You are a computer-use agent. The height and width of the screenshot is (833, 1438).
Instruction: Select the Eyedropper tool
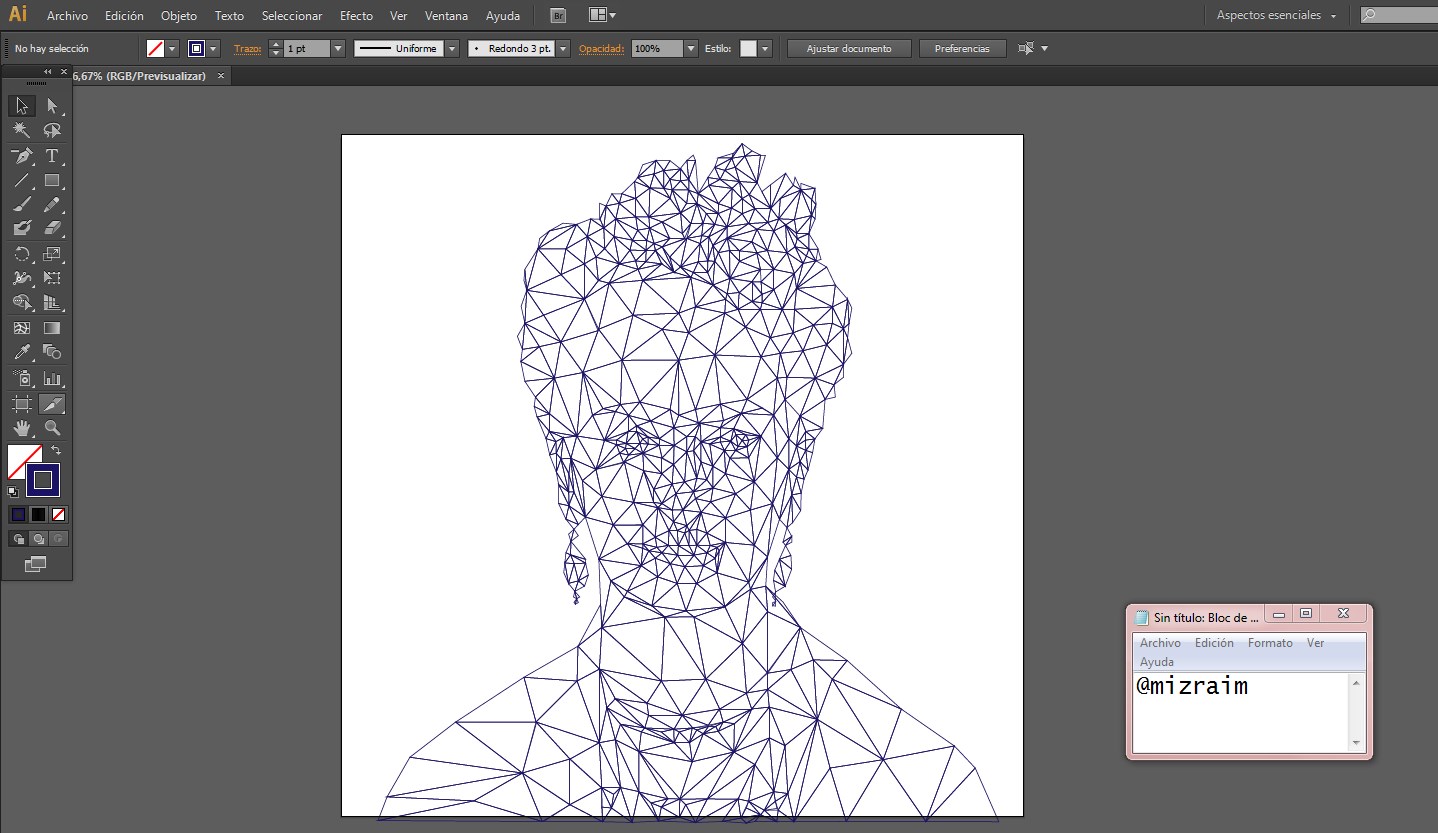point(22,352)
